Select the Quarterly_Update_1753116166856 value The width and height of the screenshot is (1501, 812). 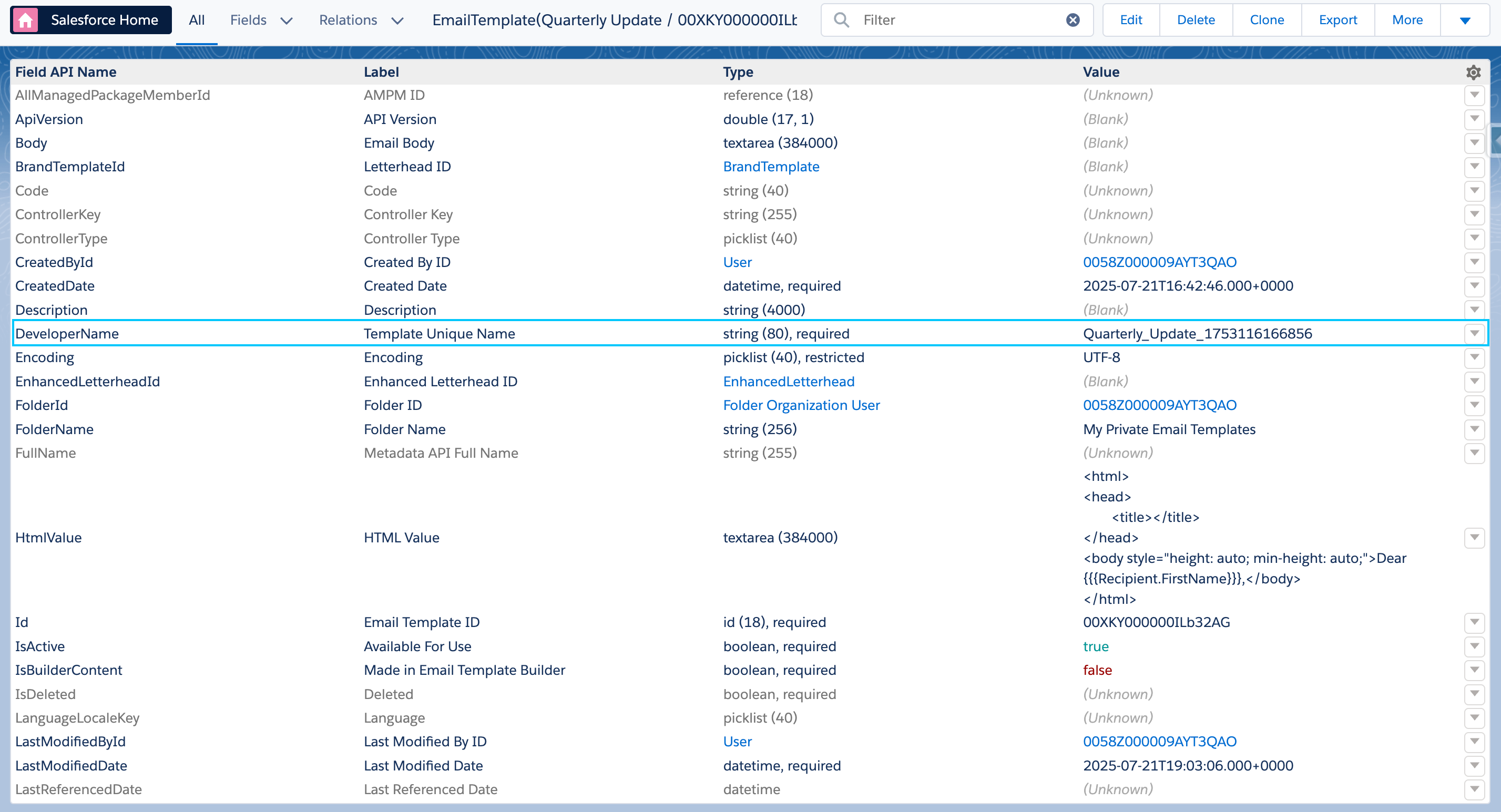[1198, 334]
